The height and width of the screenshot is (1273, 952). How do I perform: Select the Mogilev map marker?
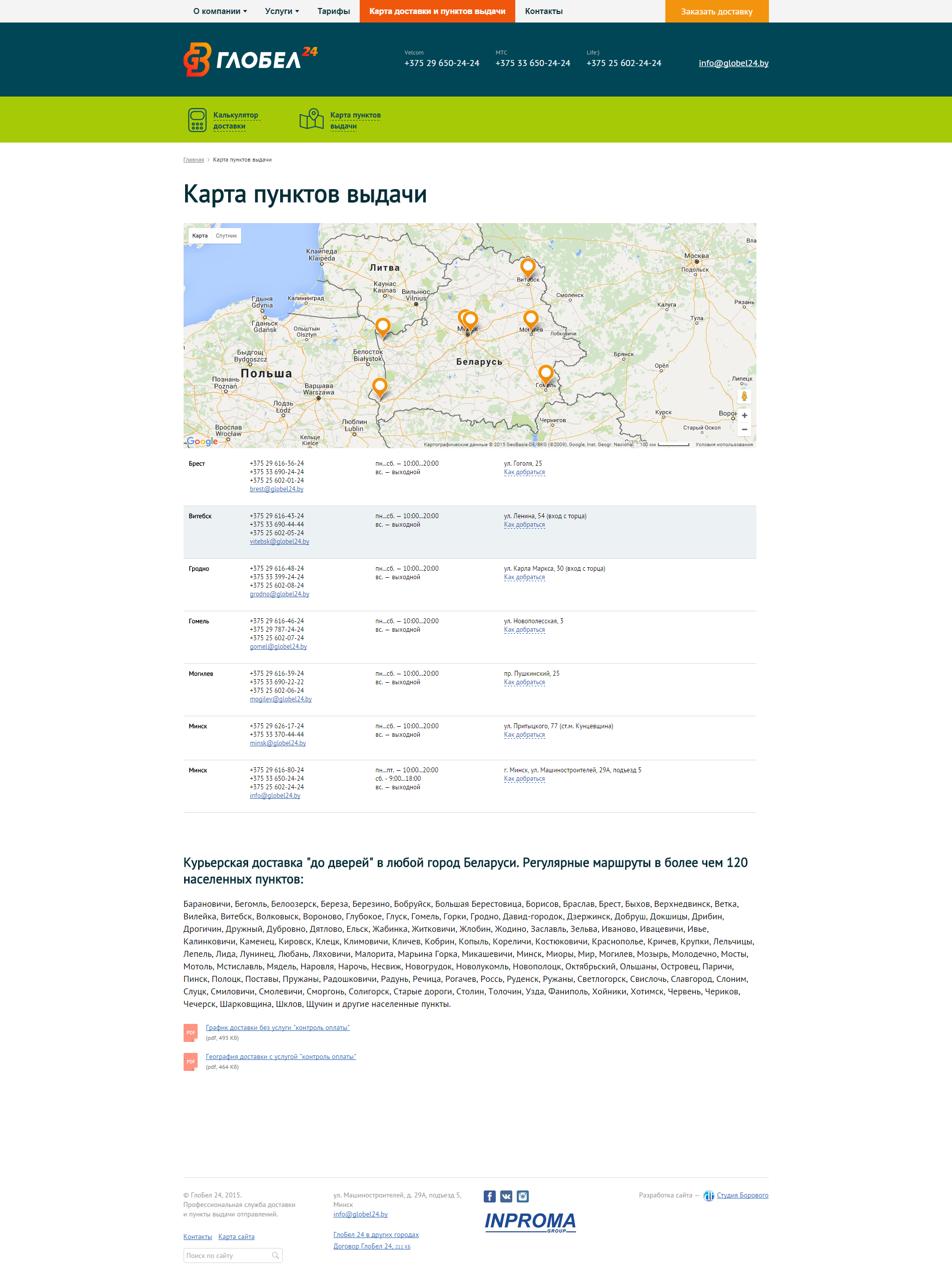click(x=531, y=320)
